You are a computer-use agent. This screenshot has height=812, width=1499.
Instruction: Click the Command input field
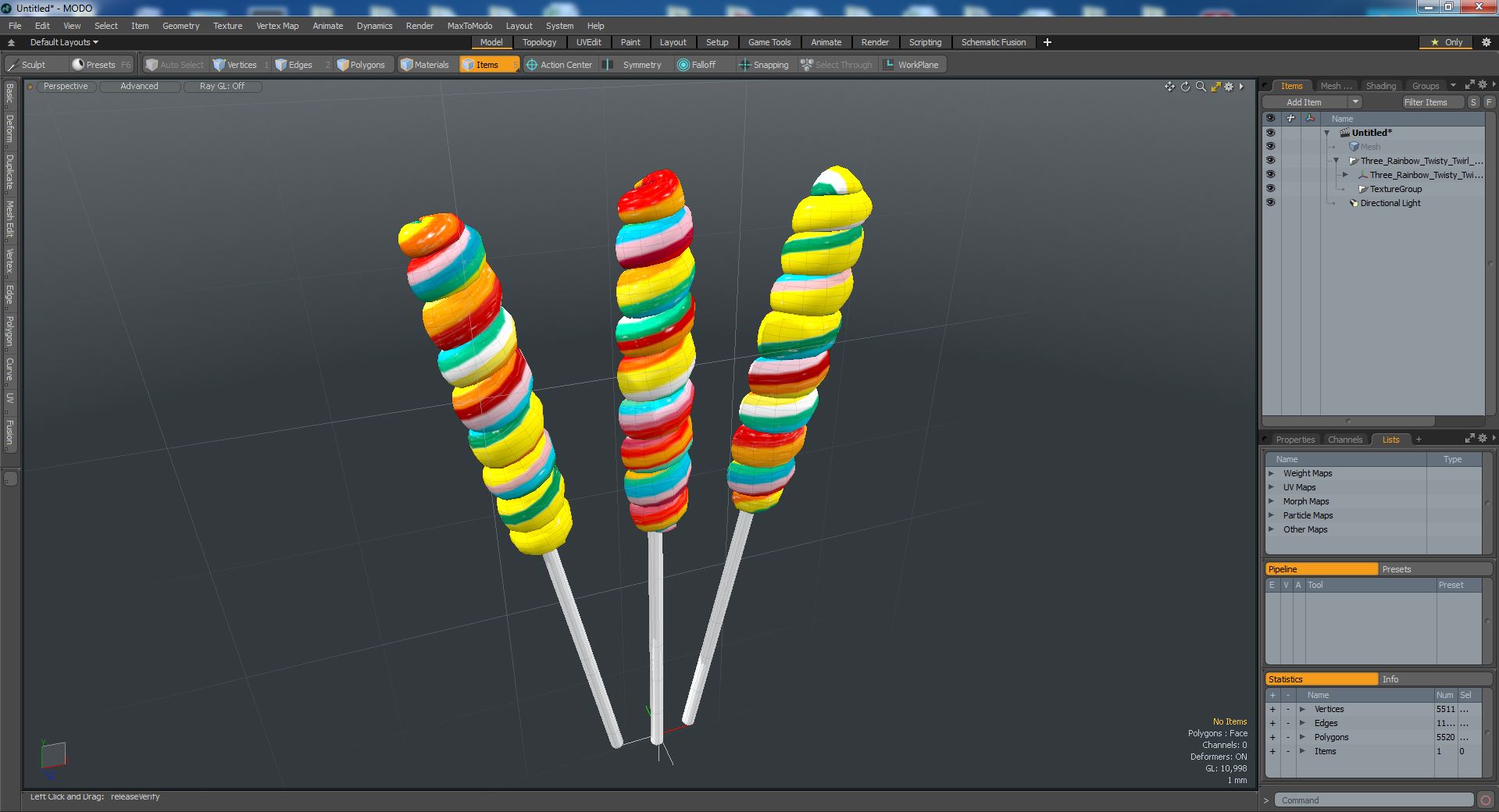(x=1374, y=800)
